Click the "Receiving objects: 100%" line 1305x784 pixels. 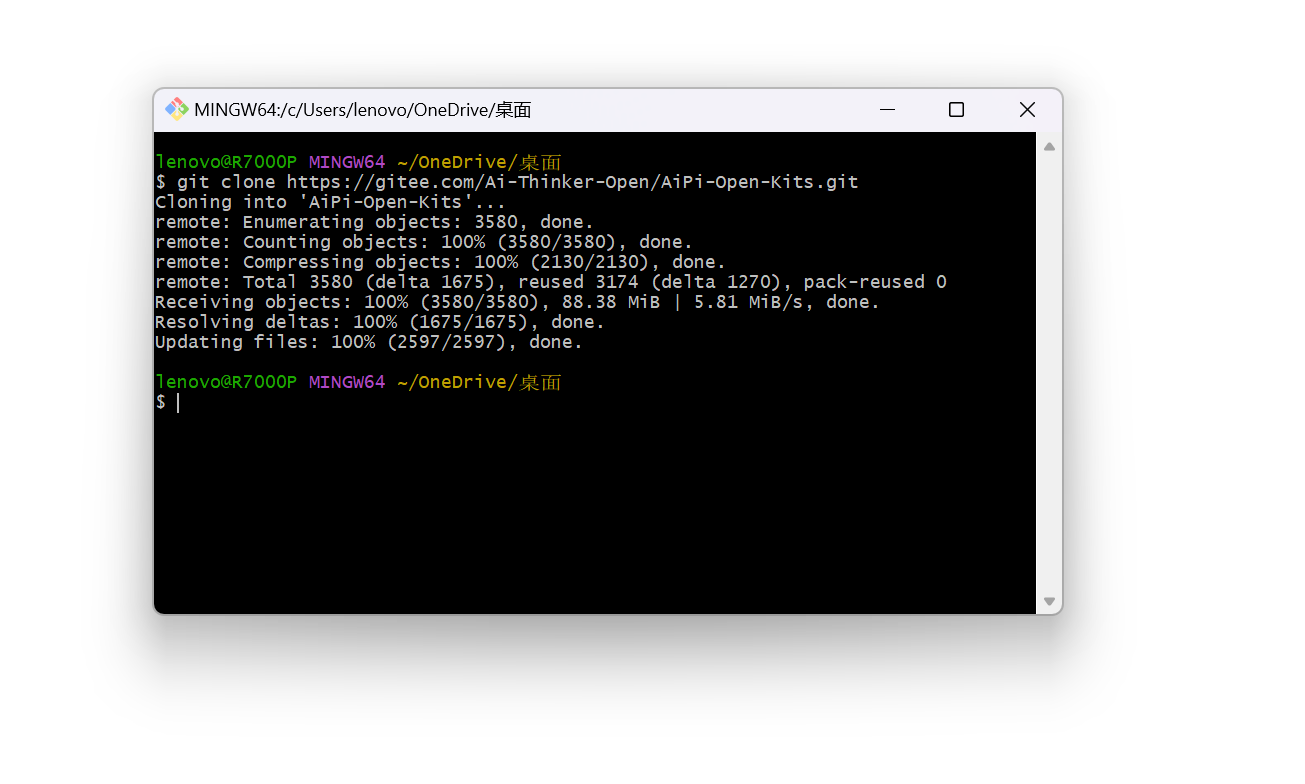[x=517, y=302]
